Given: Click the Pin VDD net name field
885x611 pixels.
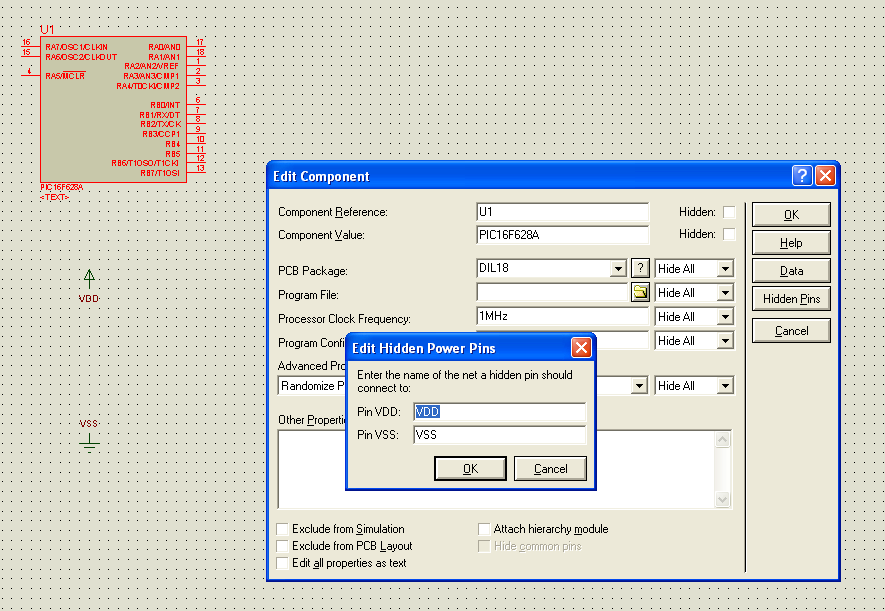Looking at the screenshot, I should tap(500, 412).
